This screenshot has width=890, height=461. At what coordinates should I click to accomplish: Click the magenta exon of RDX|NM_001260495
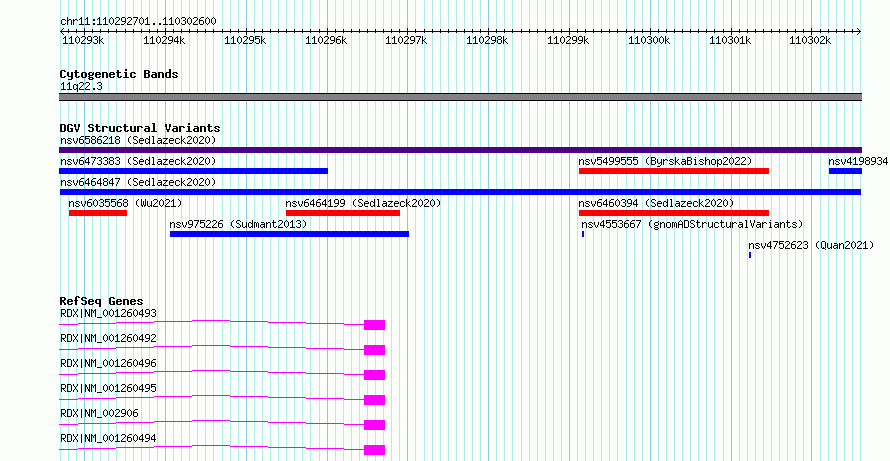[375, 400]
